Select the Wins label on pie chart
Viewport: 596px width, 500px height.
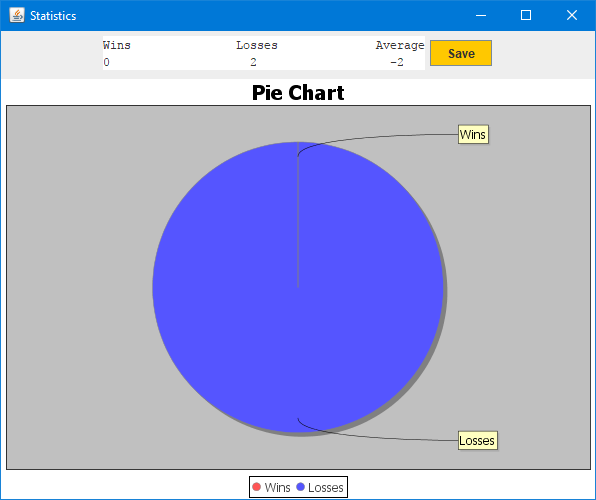tap(473, 135)
